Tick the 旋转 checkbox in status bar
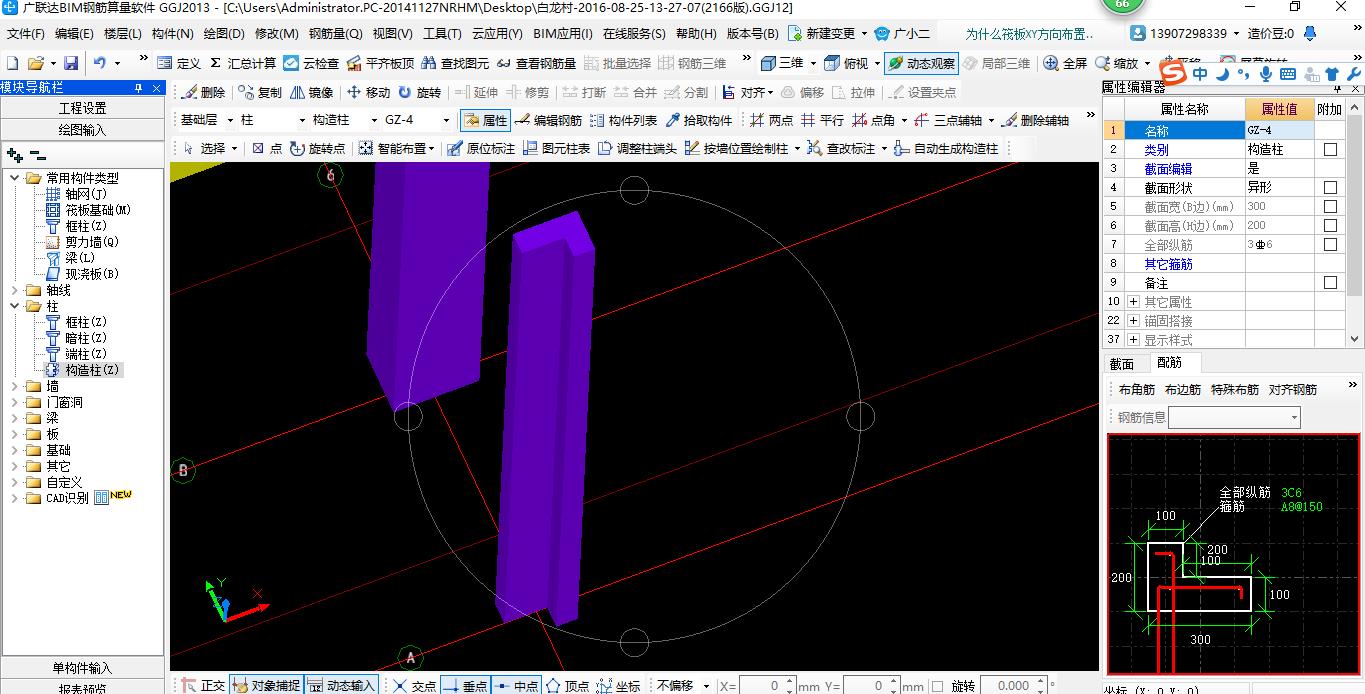 coord(937,686)
